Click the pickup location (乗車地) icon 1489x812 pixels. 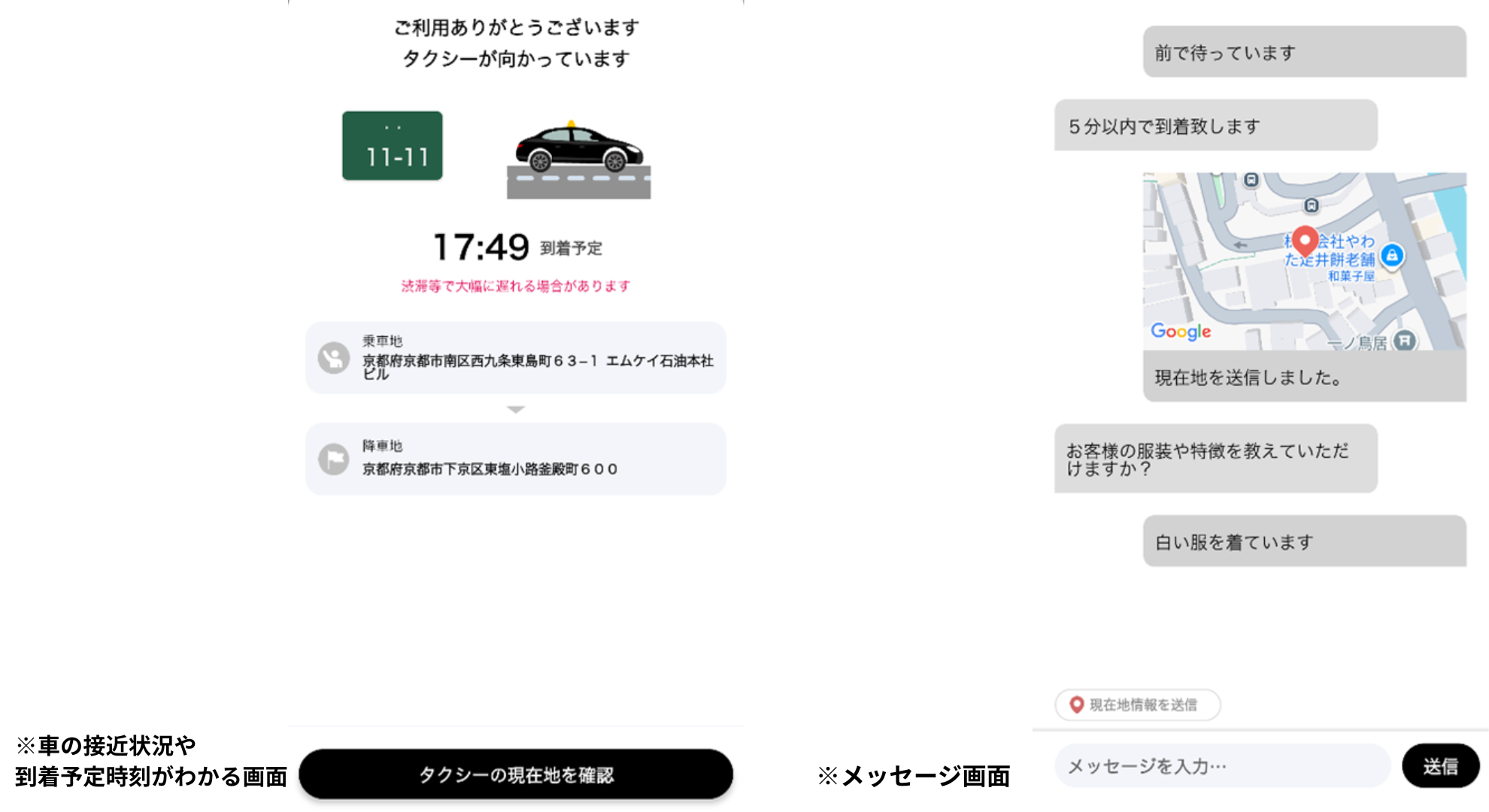(x=334, y=358)
